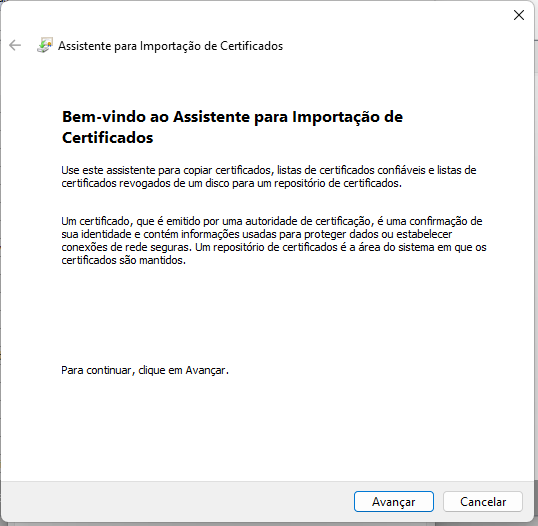
Task: Click the line 'certificados revogados de um disco'
Action: (231, 183)
